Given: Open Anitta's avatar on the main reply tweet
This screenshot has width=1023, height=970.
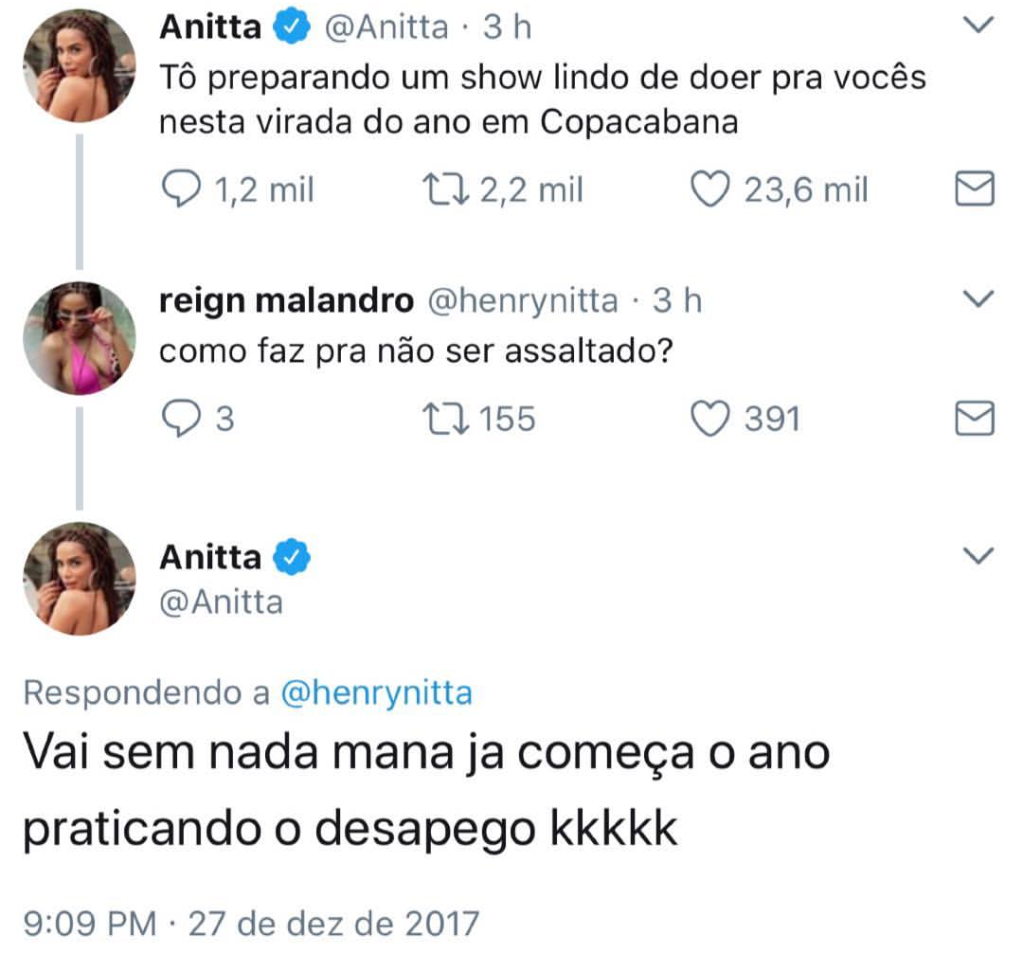Looking at the screenshot, I should [x=80, y=579].
